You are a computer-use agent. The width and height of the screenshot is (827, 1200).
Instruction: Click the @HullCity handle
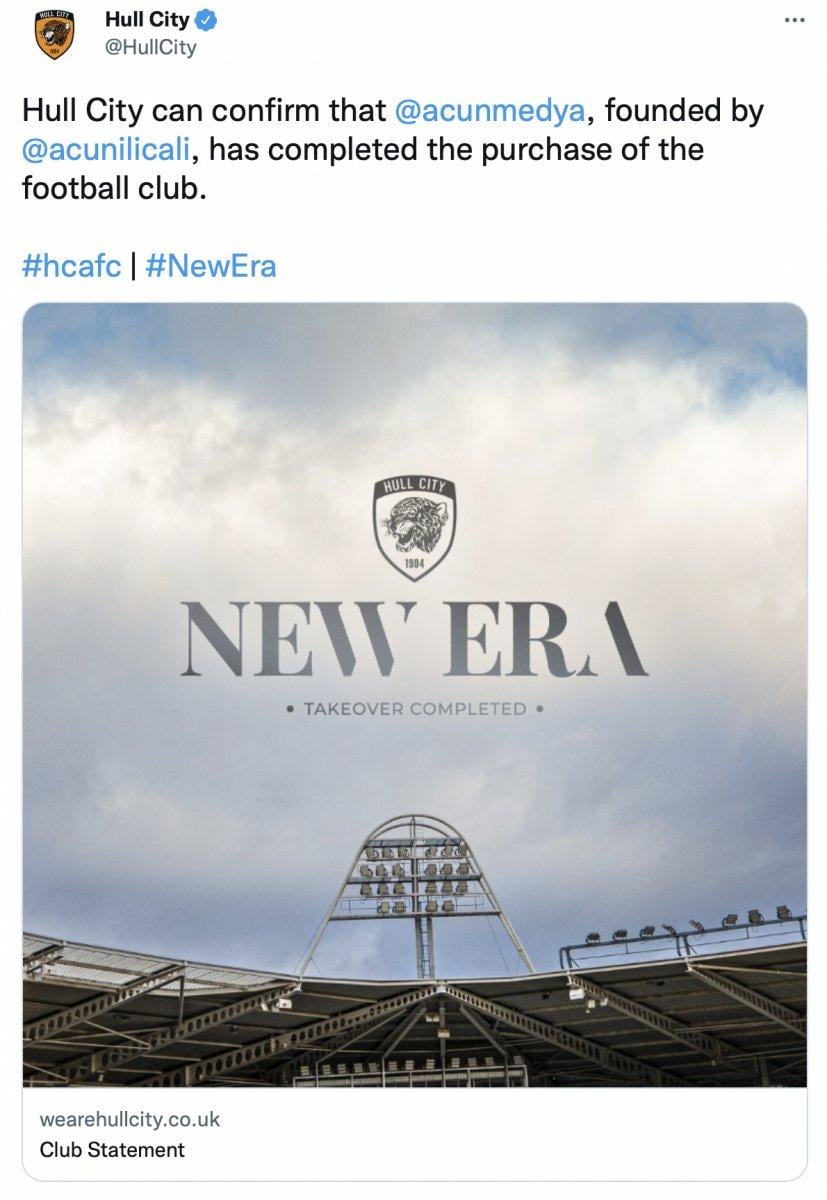[x=150, y=46]
